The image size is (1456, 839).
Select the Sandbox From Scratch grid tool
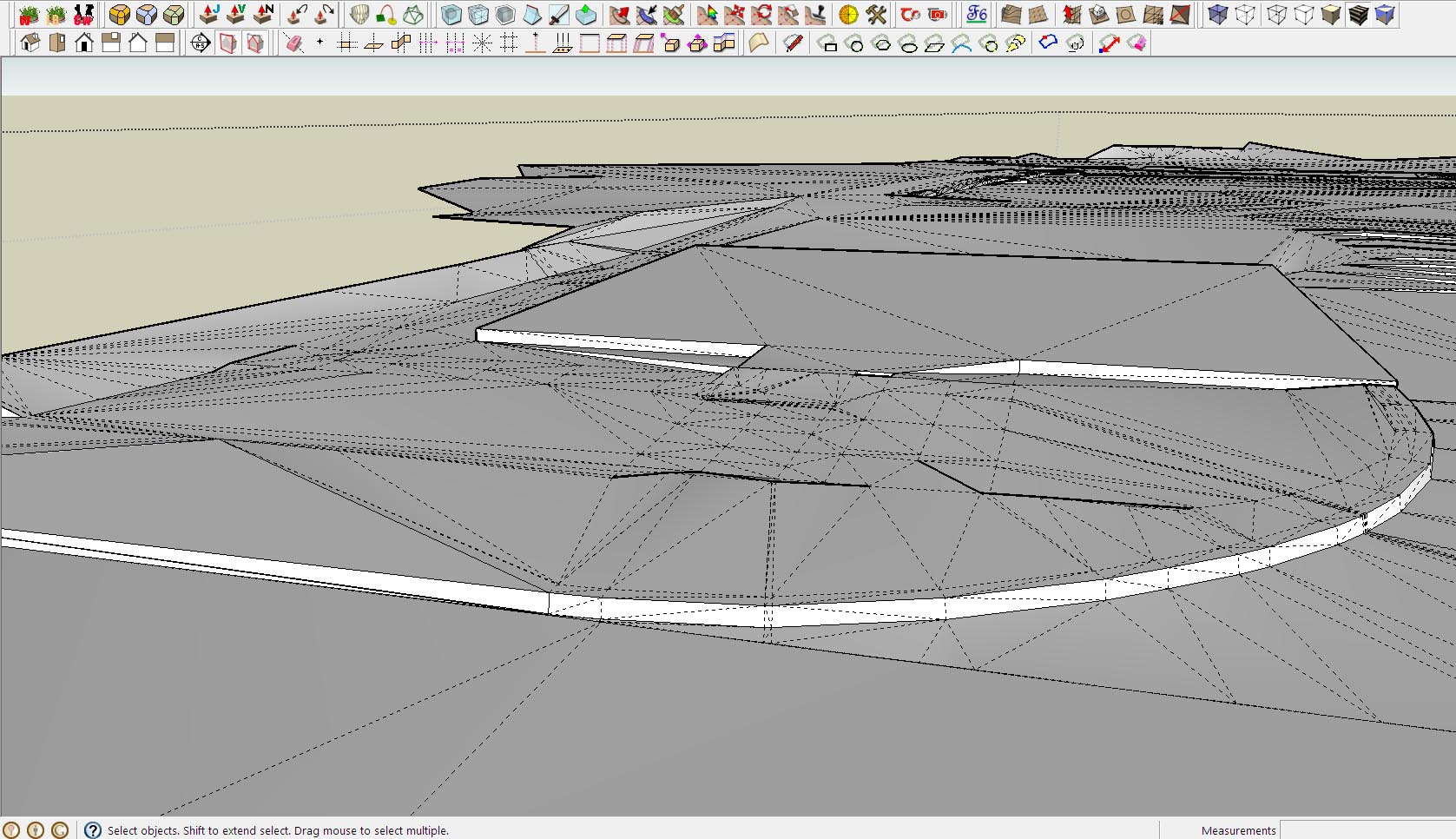coord(1038,15)
